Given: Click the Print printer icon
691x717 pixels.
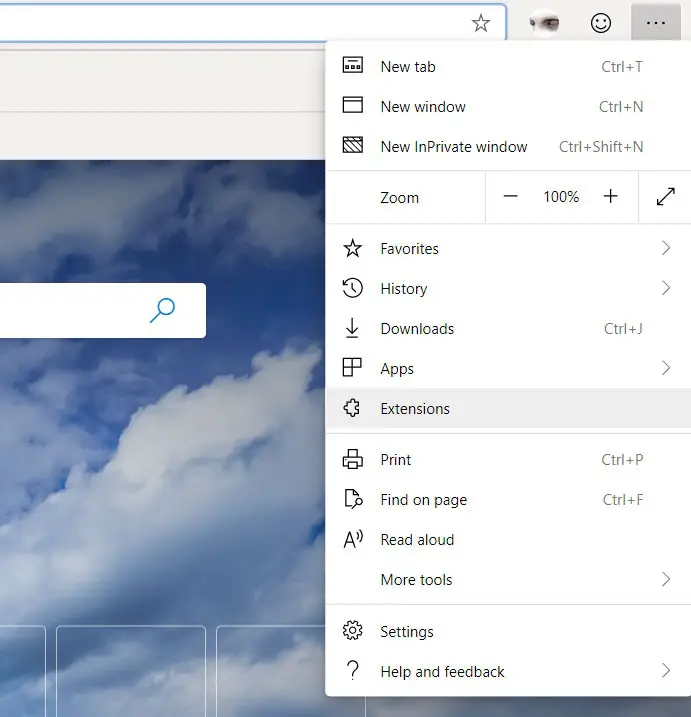Looking at the screenshot, I should (353, 459).
